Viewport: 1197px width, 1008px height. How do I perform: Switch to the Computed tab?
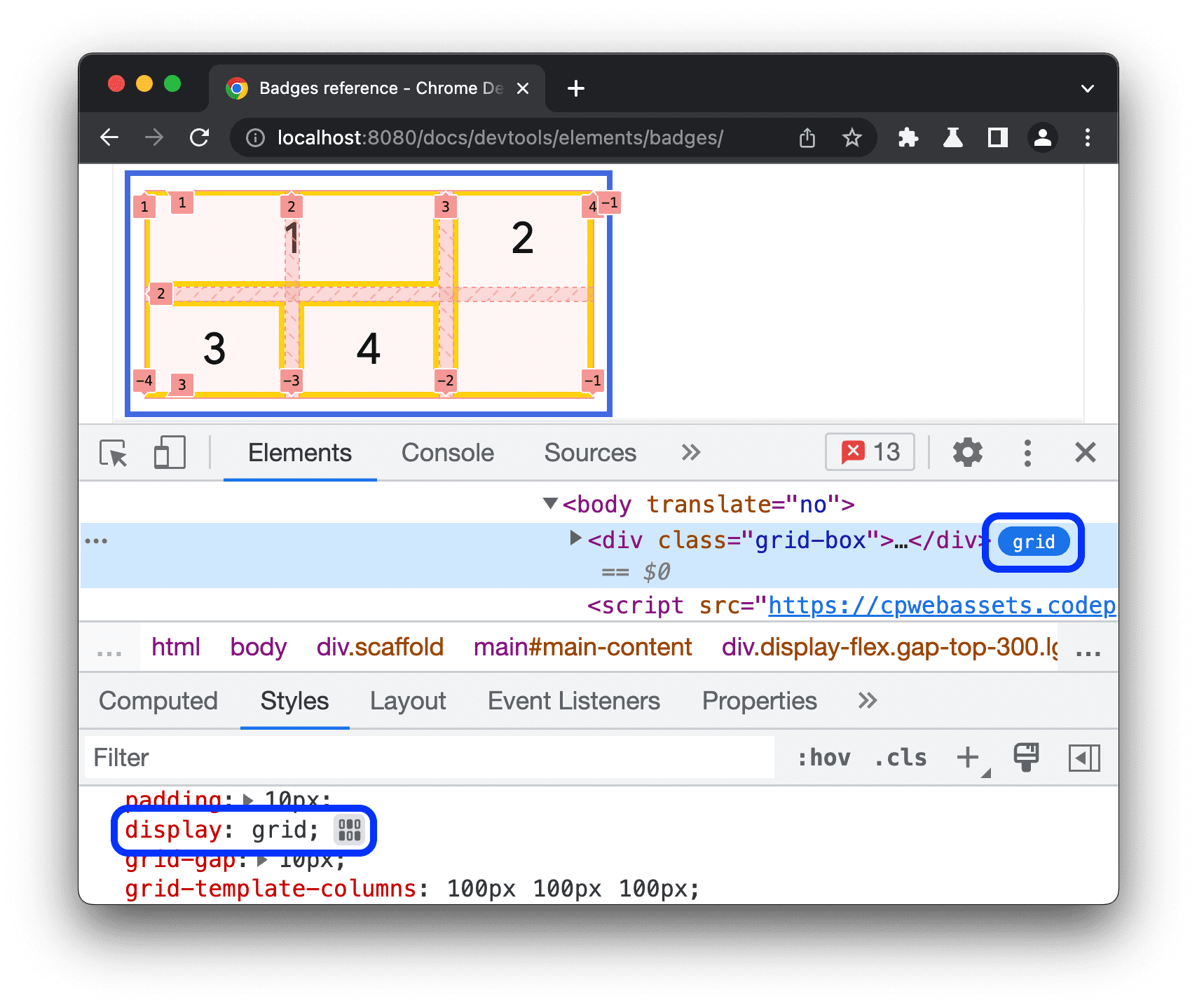click(159, 701)
